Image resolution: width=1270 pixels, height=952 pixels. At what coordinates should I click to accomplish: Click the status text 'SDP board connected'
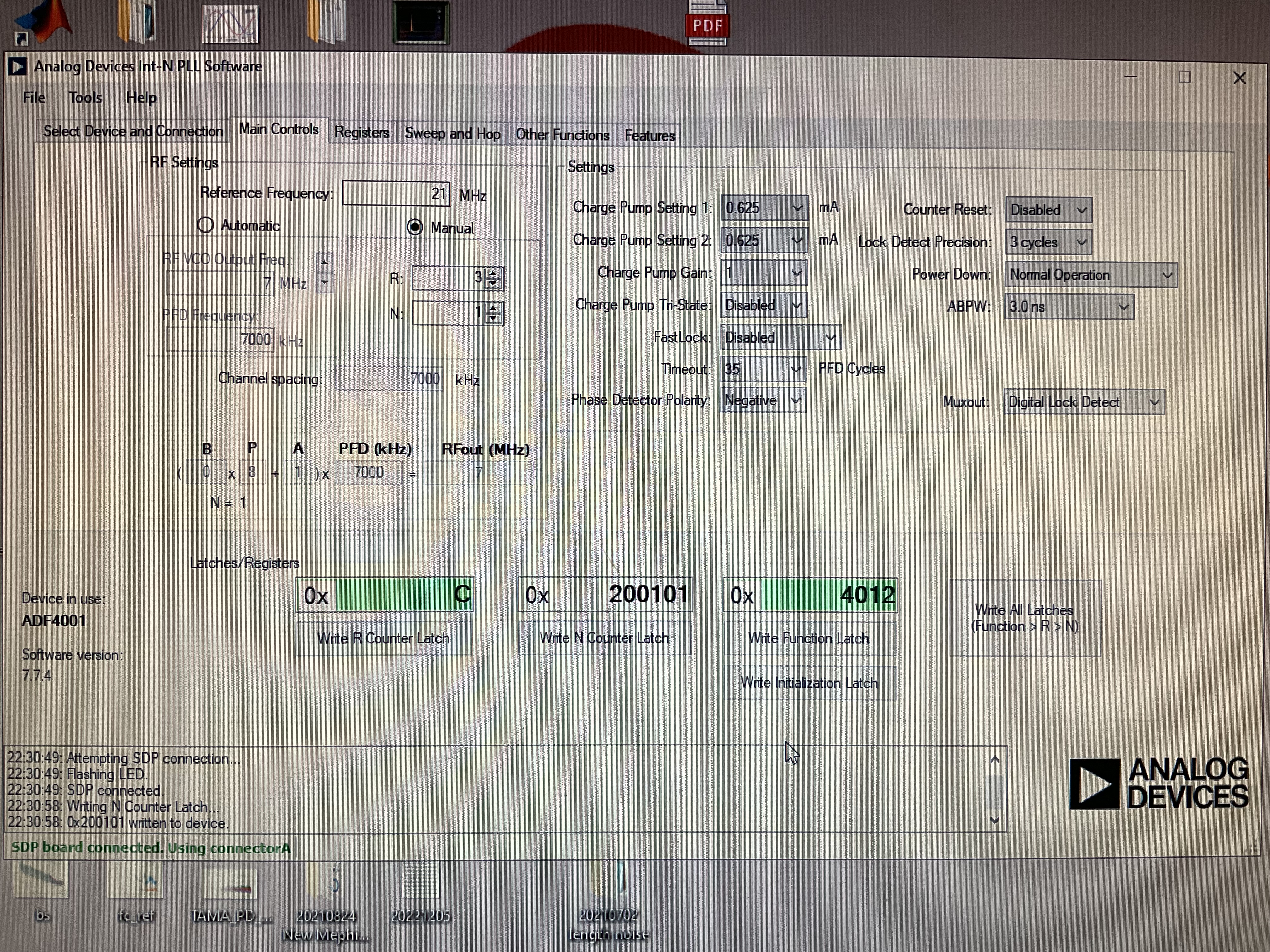(152, 847)
